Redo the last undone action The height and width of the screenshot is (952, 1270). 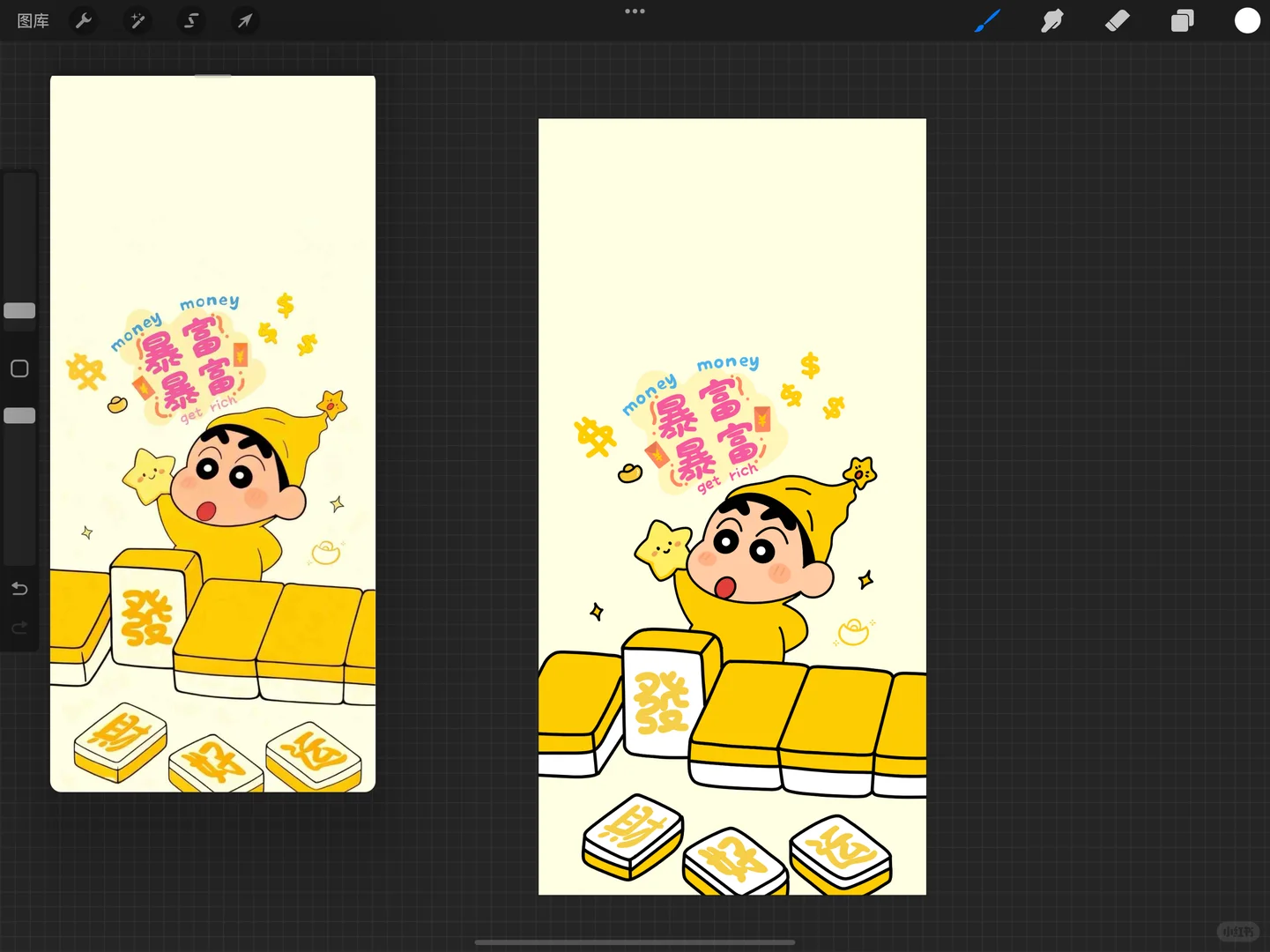coord(19,628)
